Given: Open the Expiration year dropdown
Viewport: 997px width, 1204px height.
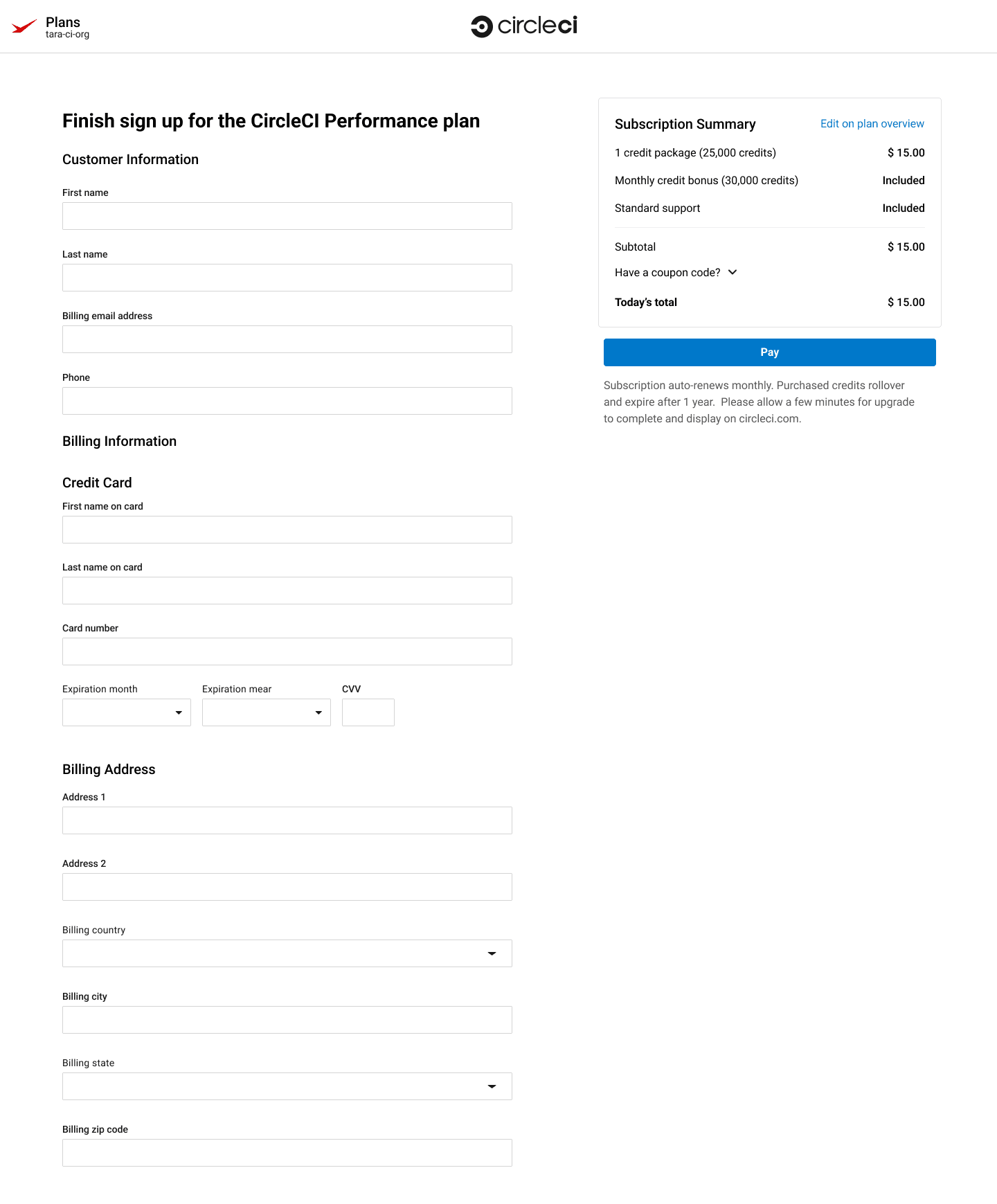Looking at the screenshot, I should [267, 712].
